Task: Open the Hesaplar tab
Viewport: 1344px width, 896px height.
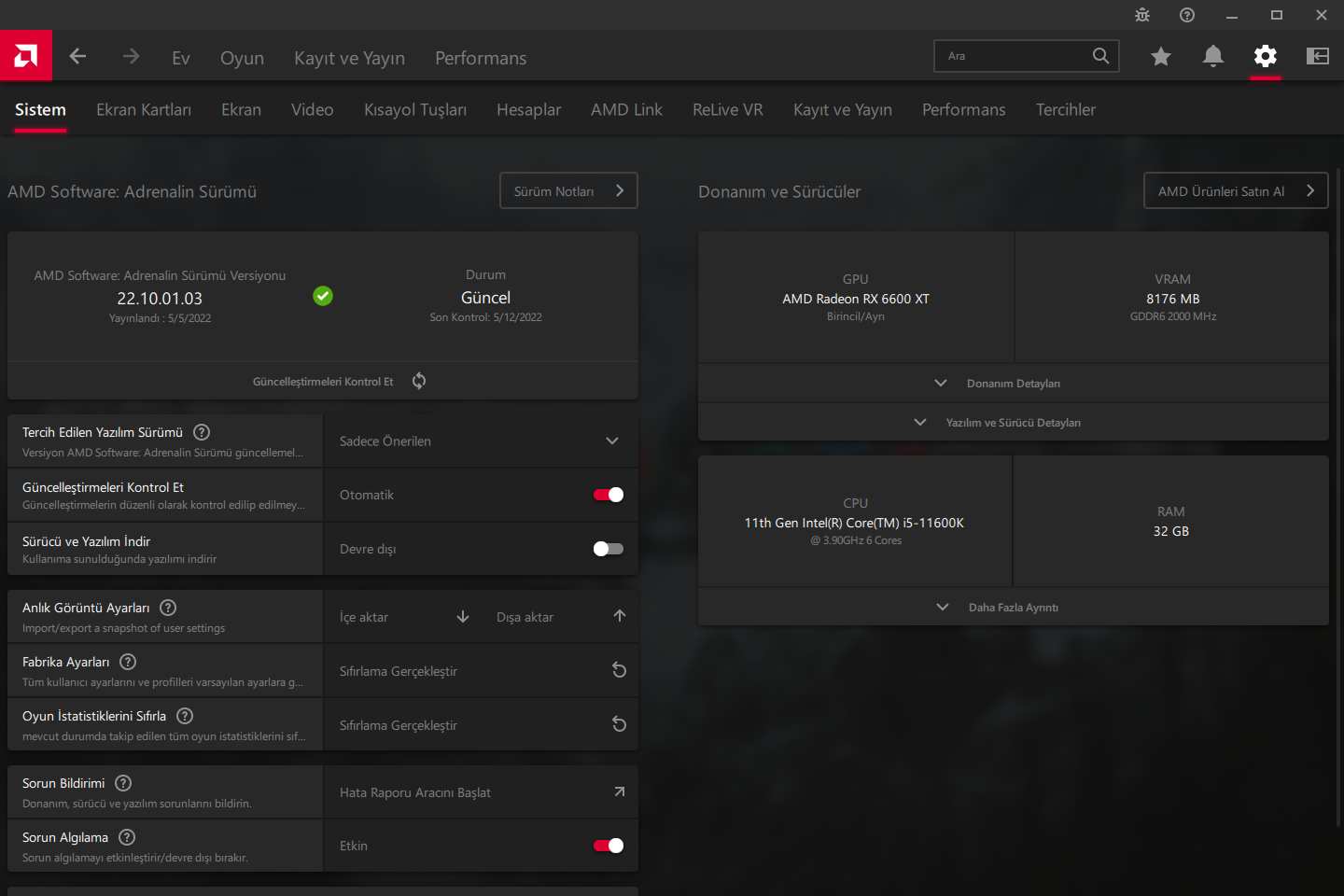Action: [528, 110]
